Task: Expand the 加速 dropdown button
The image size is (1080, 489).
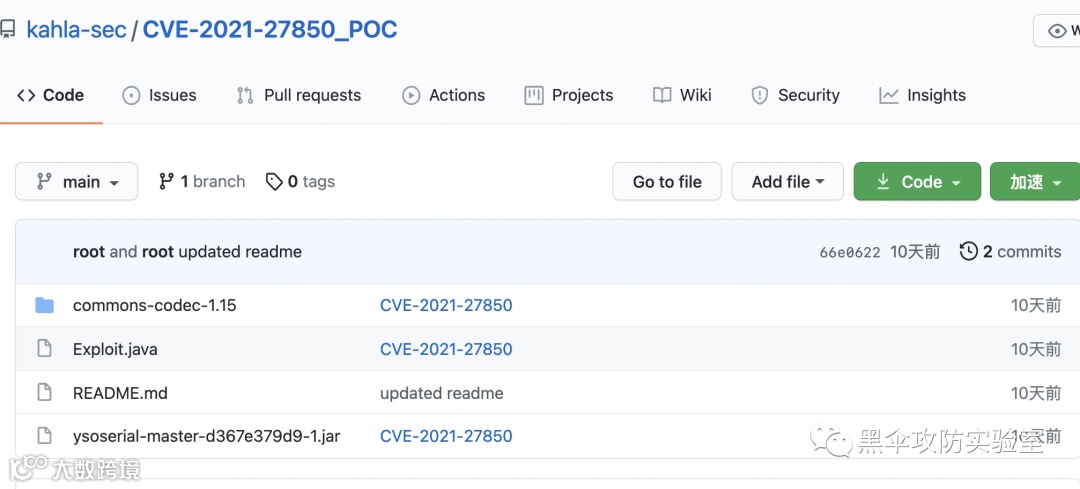Action: (x=1035, y=182)
